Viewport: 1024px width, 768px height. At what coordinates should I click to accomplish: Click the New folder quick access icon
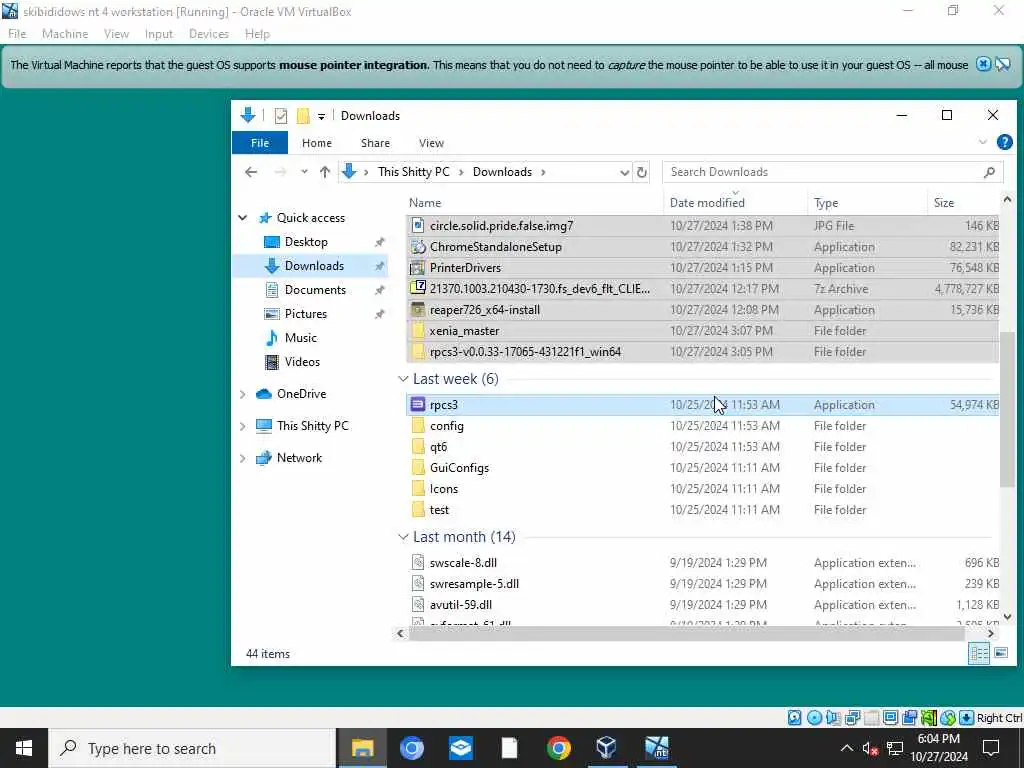(x=302, y=116)
